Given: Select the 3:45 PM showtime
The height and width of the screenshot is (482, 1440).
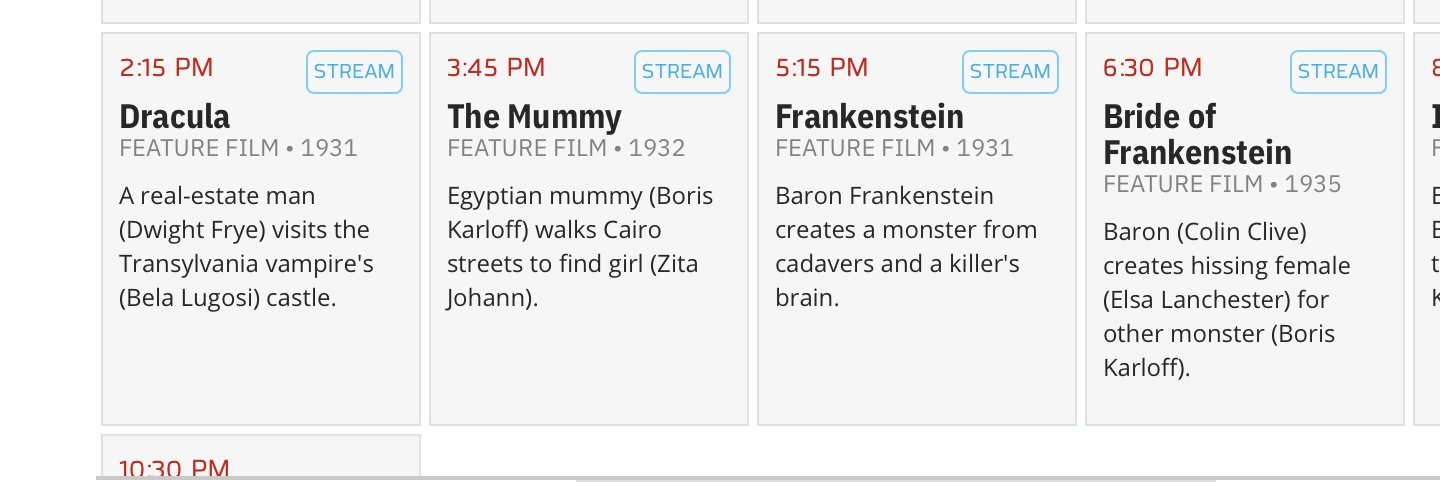Looking at the screenshot, I should point(496,68).
